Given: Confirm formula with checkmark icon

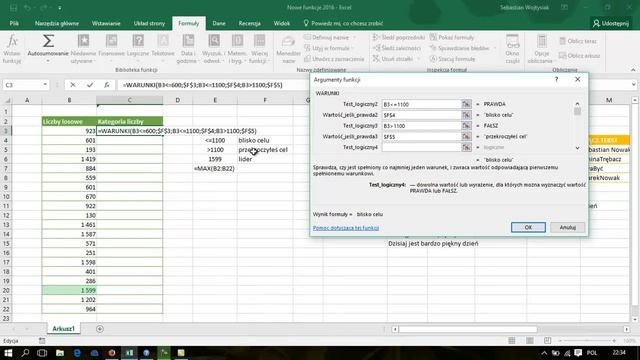Looking at the screenshot, I should (x=90, y=85).
